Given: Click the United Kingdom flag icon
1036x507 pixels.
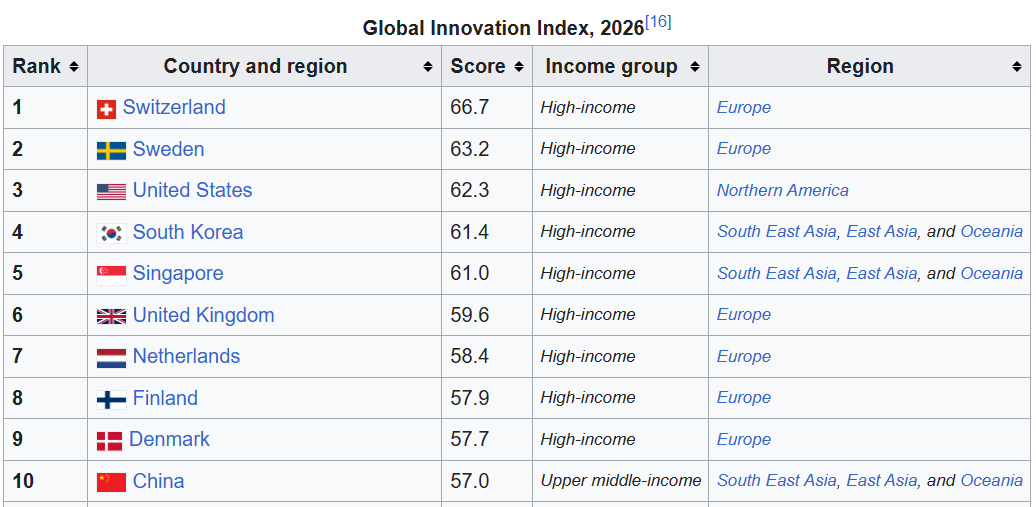Looking at the screenshot, I should coord(111,316).
